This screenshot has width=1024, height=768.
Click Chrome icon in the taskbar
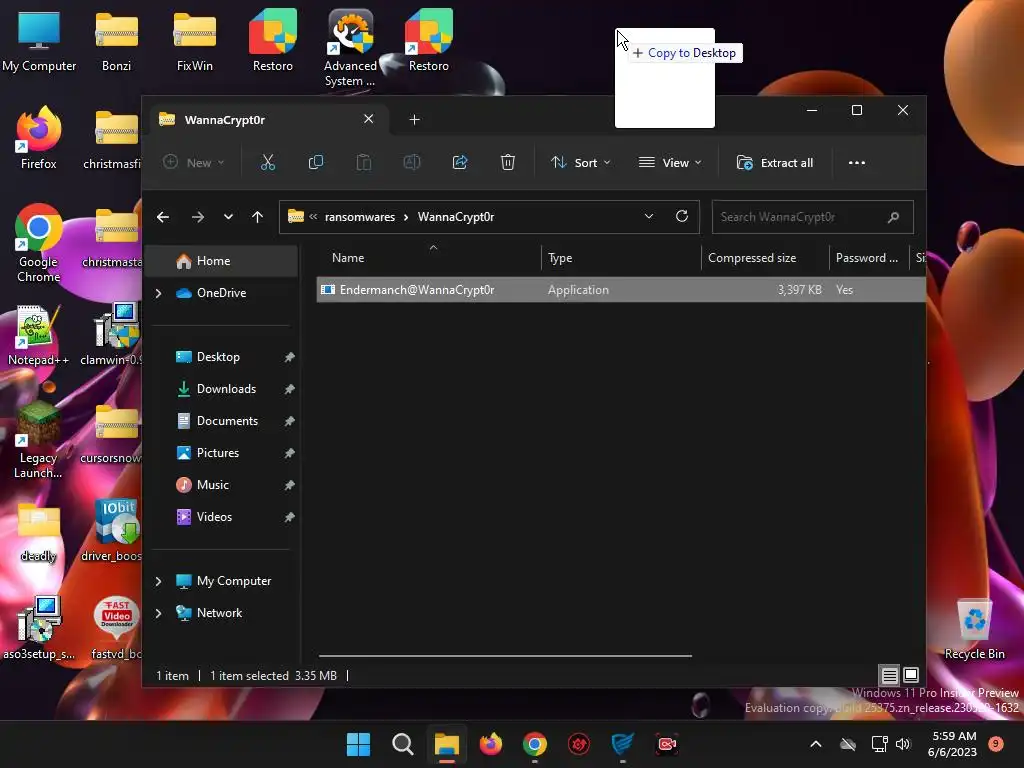click(x=535, y=744)
